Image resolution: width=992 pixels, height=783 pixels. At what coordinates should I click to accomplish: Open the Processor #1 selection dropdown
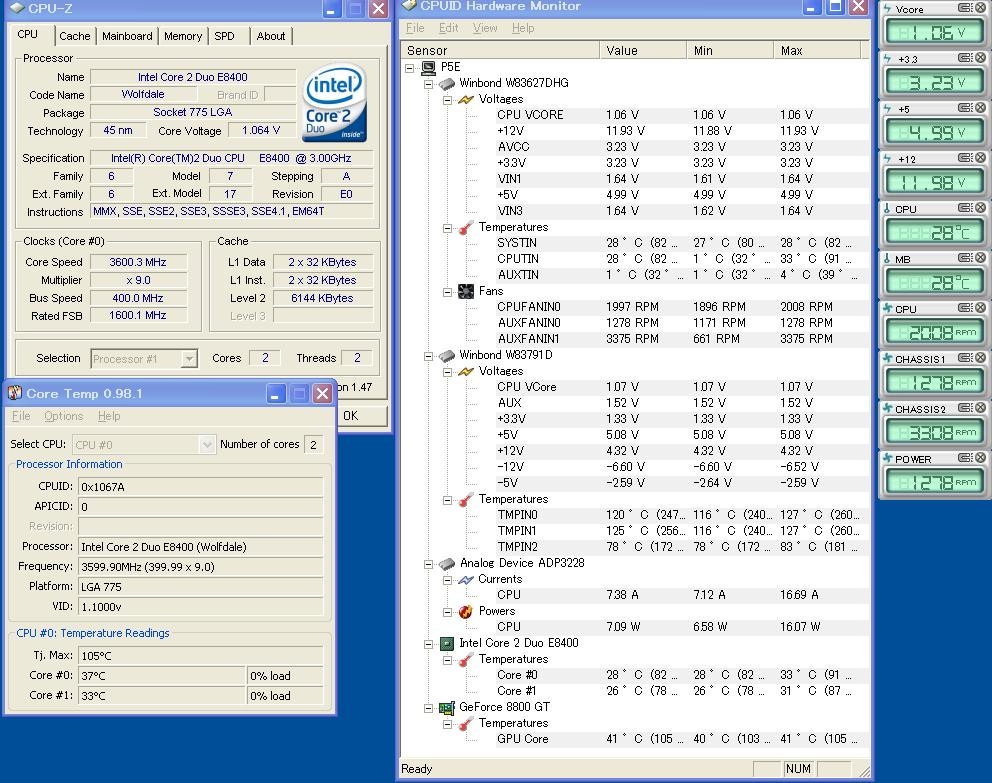pos(189,359)
